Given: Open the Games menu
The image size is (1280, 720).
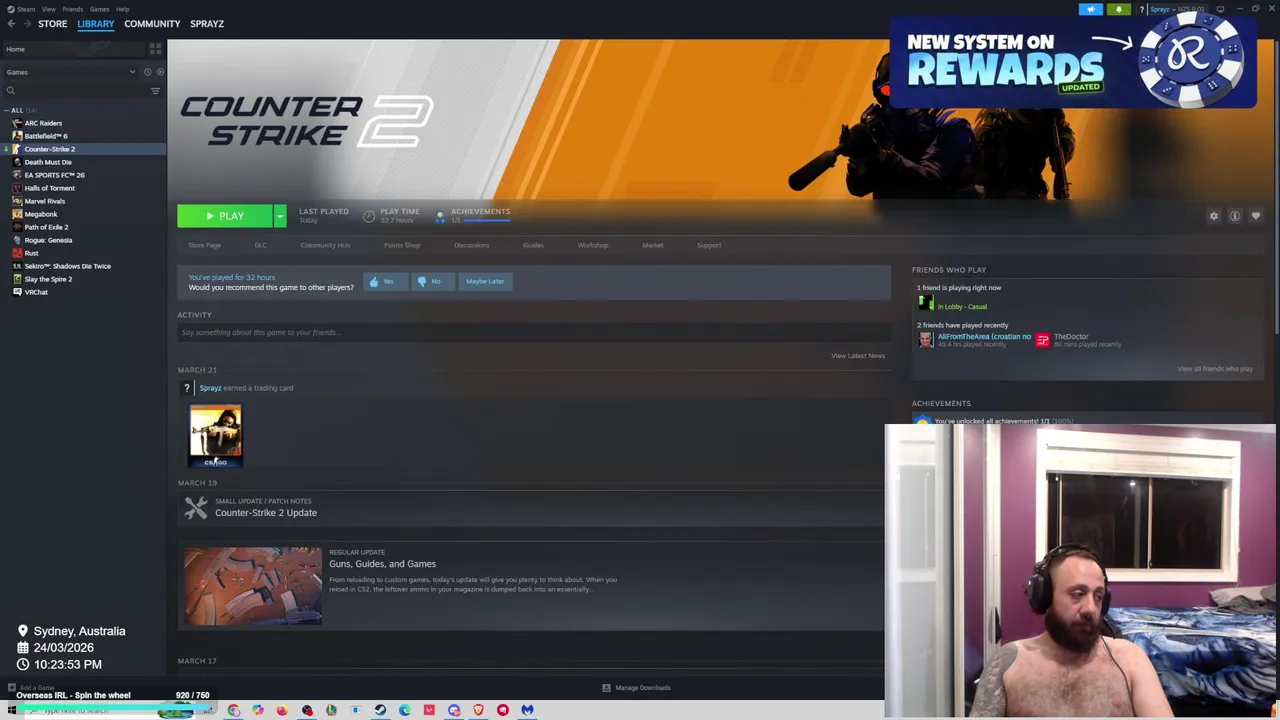Looking at the screenshot, I should [x=99, y=9].
